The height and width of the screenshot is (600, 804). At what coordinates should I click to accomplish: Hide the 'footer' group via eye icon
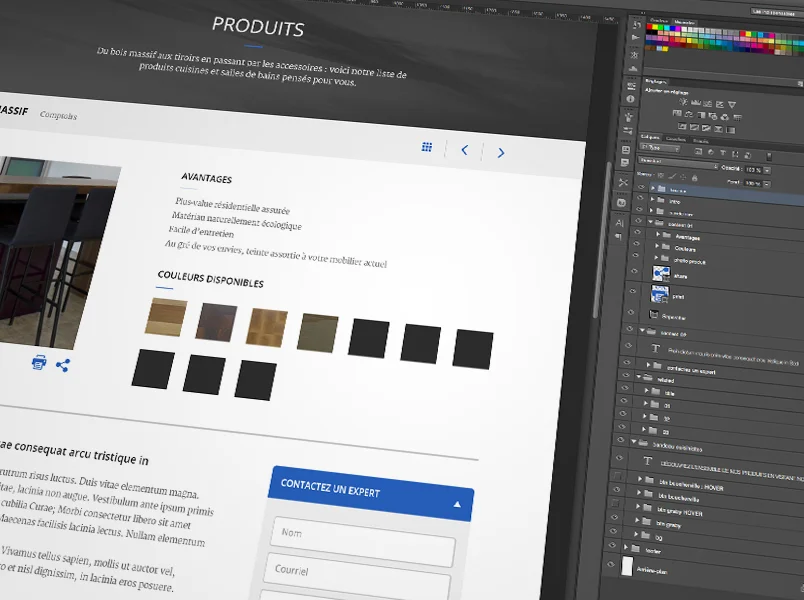(612, 545)
